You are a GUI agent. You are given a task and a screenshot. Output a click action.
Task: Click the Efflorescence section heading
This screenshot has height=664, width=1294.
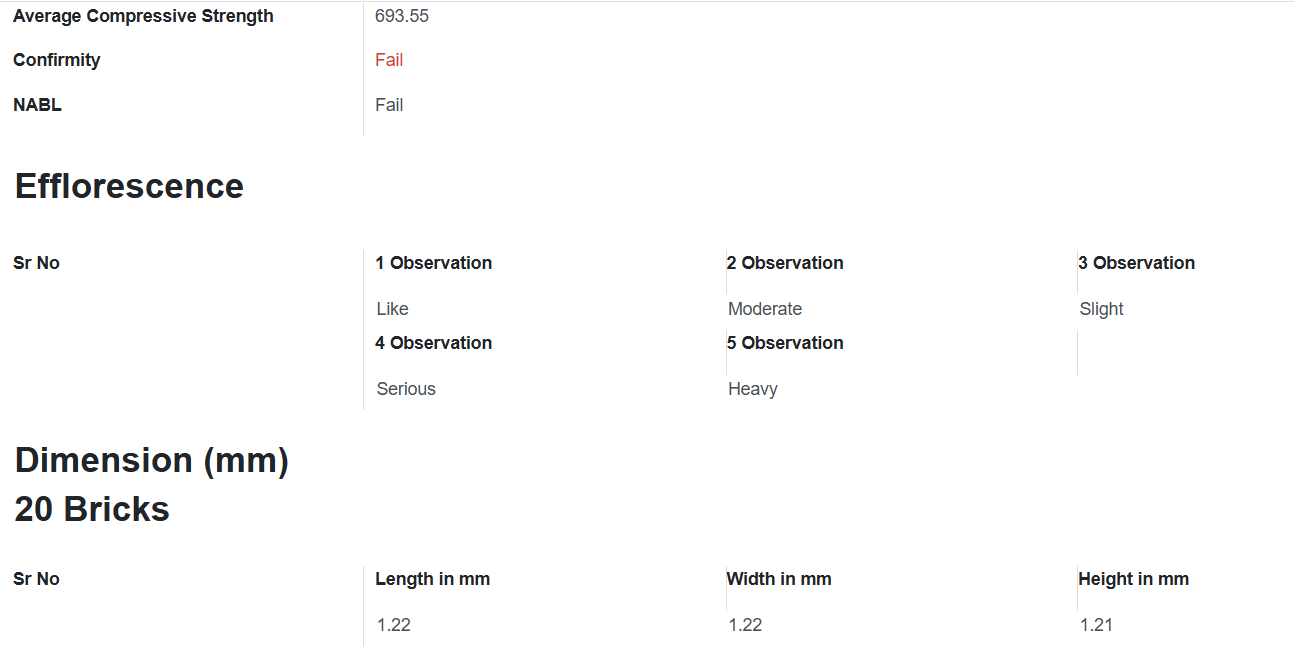point(129,187)
